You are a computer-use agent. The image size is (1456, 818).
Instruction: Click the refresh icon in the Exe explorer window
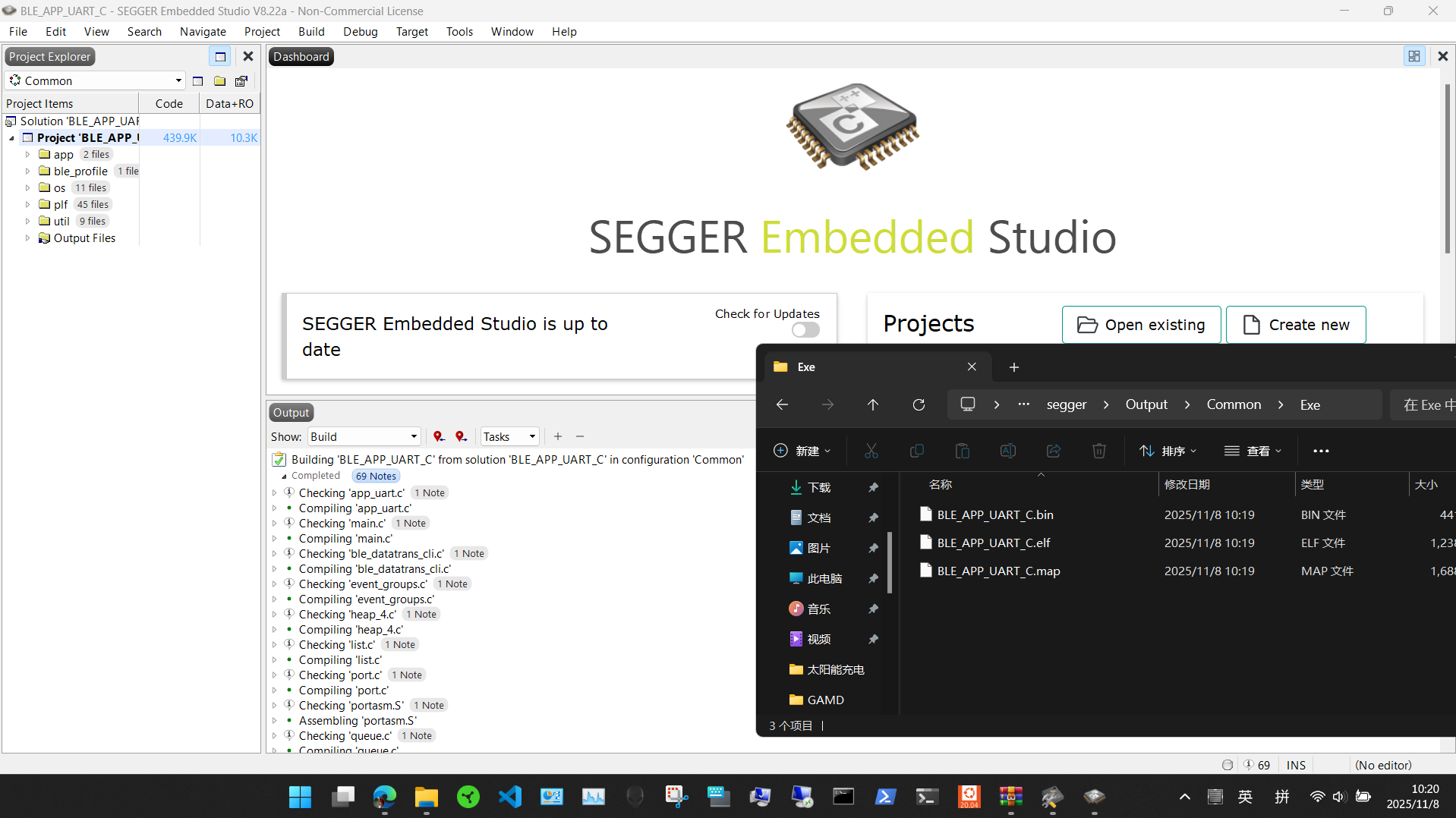click(919, 404)
